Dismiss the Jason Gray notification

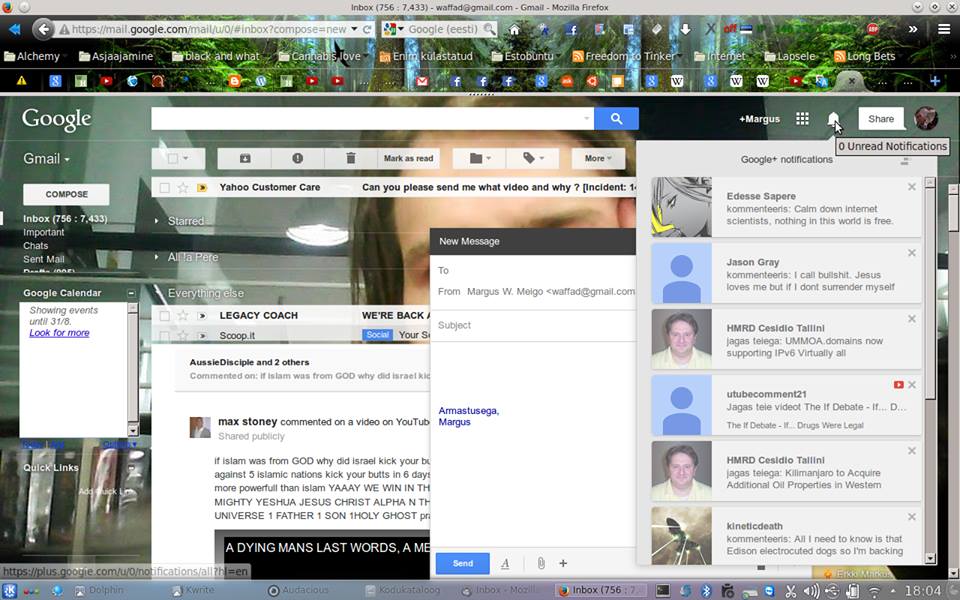point(912,253)
